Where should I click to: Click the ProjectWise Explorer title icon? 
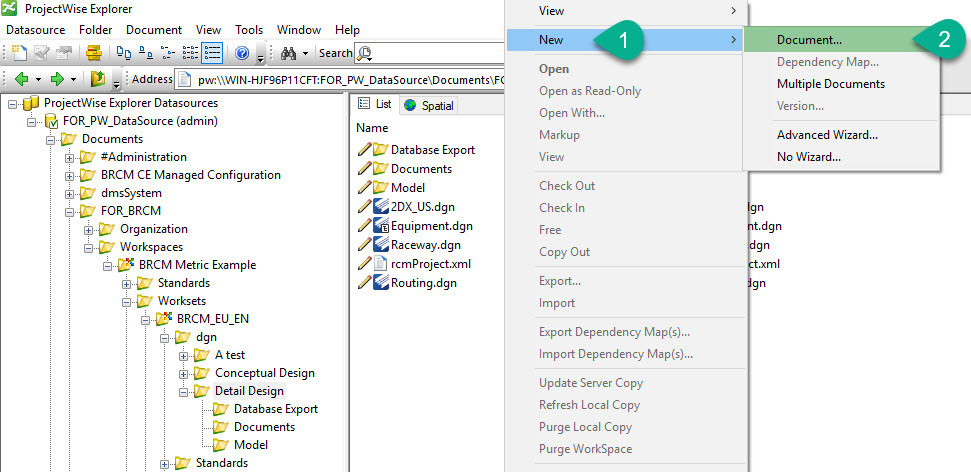click(x=10, y=9)
